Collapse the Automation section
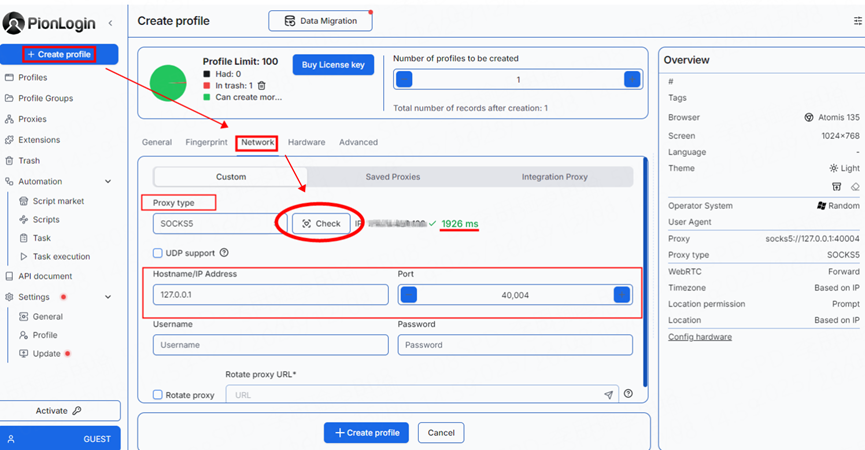The image size is (865, 450). point(108,182)
